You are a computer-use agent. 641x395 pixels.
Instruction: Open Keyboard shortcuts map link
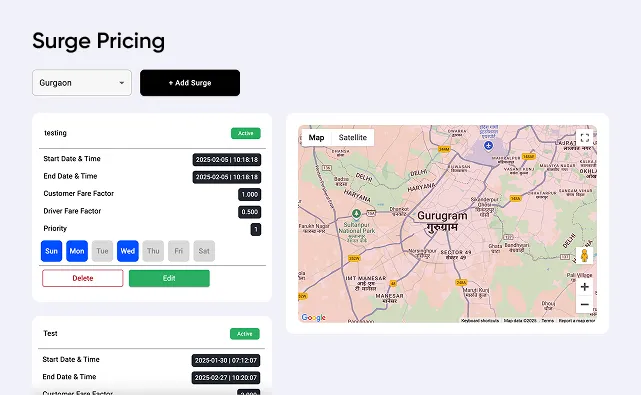click(x=480, y=321)
